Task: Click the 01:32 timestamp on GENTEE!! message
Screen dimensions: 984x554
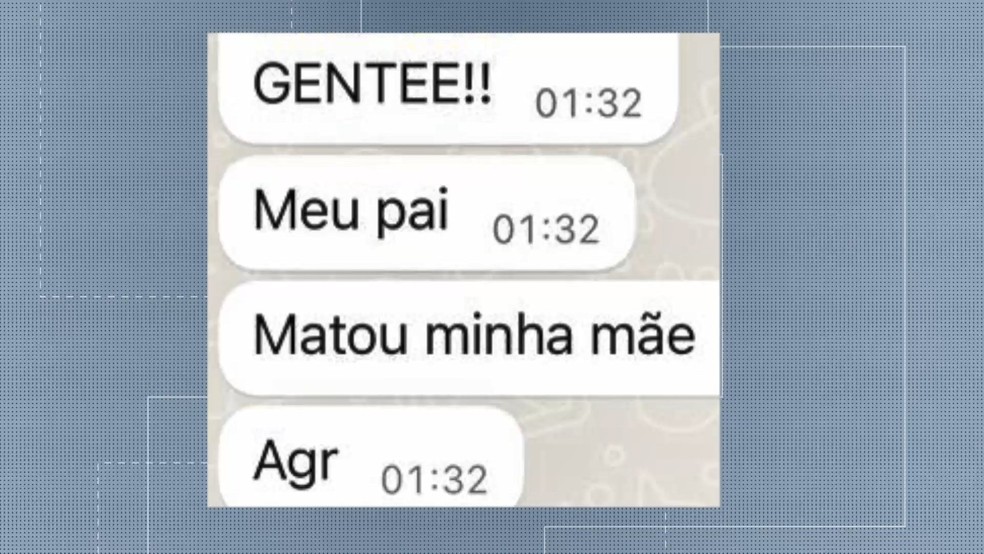Action: click(589, 104)
